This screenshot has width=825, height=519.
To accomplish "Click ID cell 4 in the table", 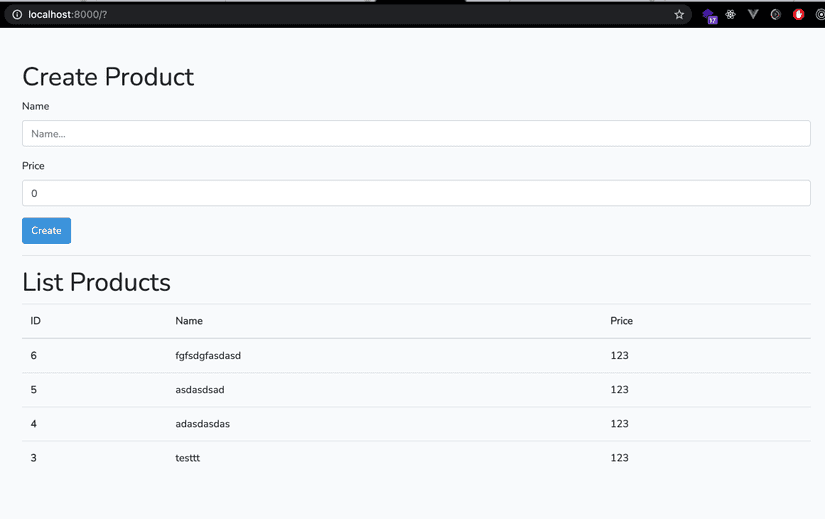I will coord(34,424).
